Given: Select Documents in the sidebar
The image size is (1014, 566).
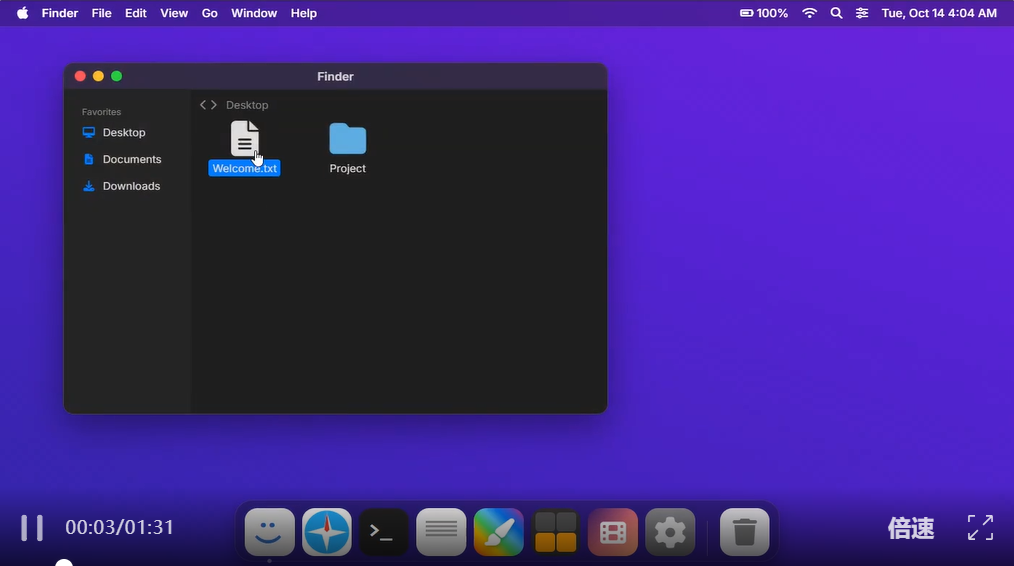Looking at the screenshot, I should (x=131, y=159).
